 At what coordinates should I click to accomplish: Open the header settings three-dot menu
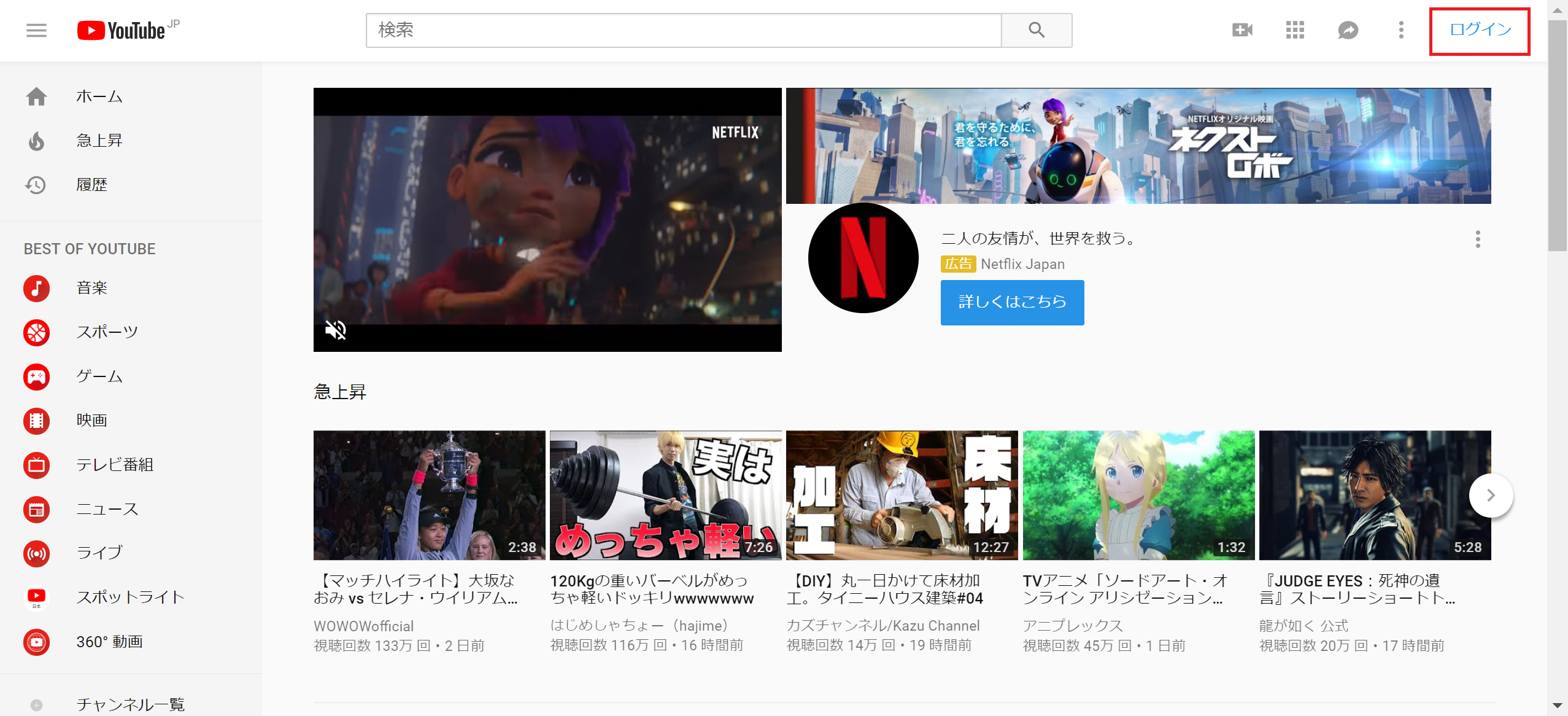(1400, 30)
